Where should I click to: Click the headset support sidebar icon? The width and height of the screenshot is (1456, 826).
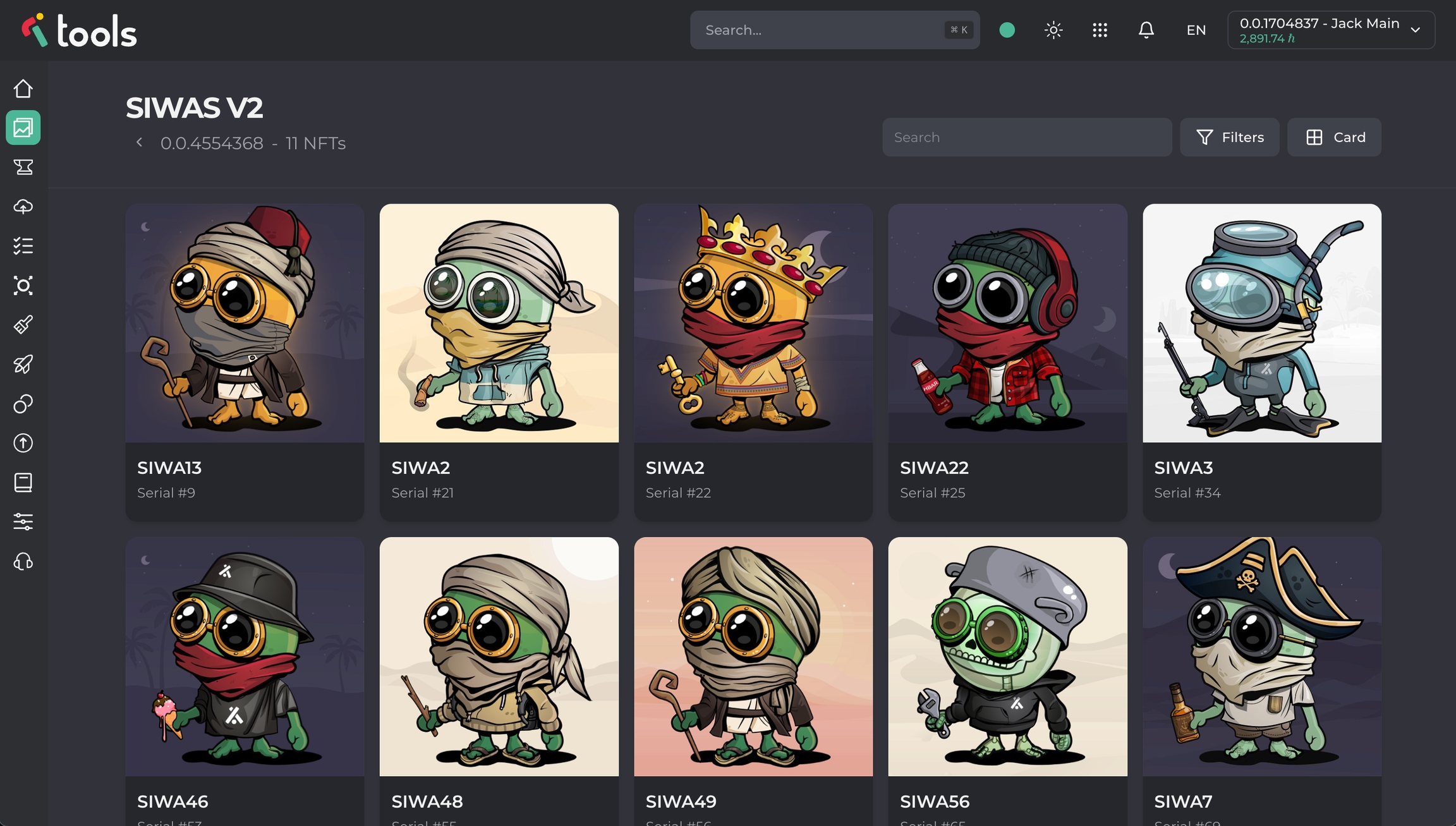(x=23, y=561)
